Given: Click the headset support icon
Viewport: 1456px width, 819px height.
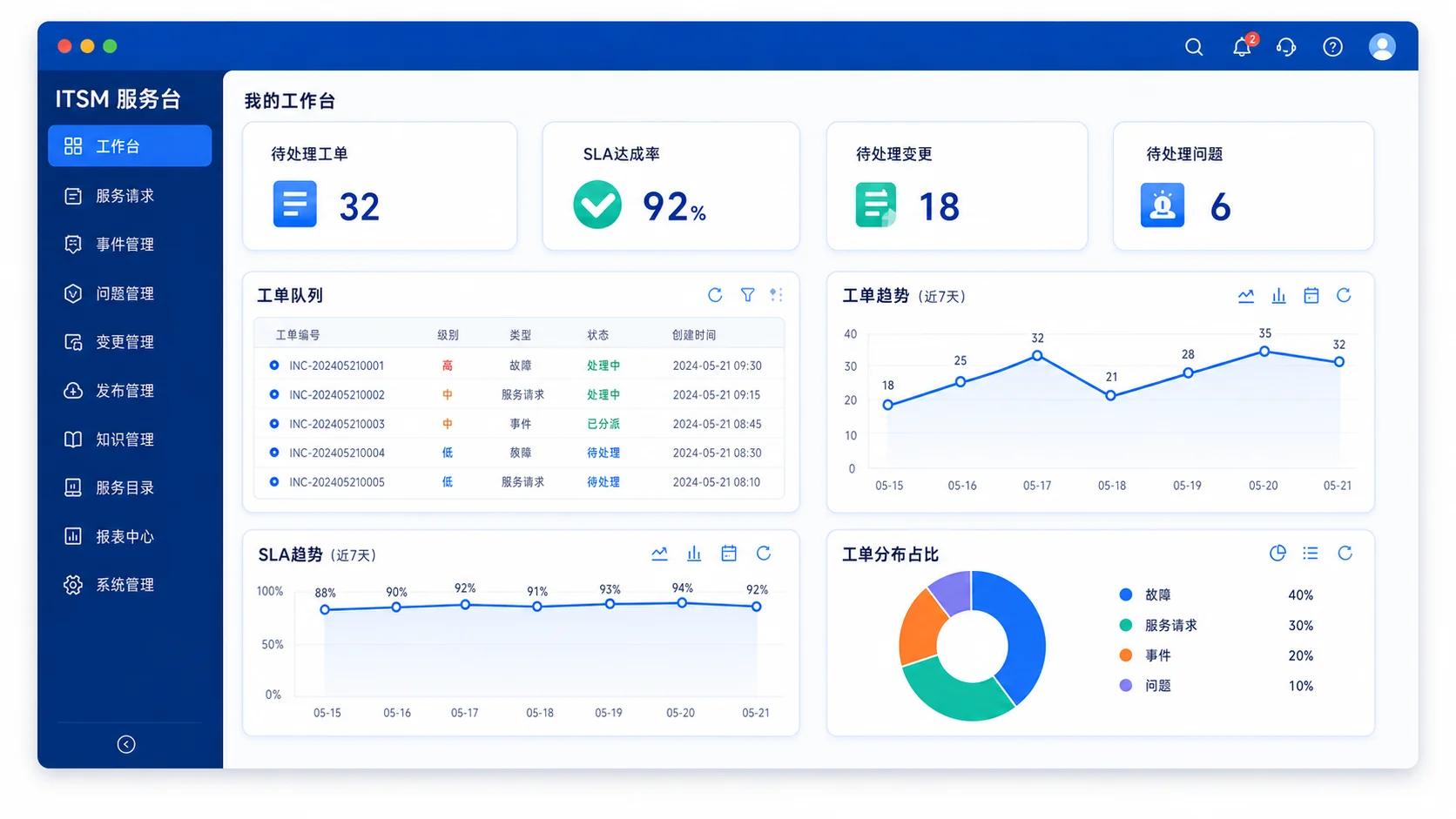Looking at the screenshot, I should point(1286,47).
